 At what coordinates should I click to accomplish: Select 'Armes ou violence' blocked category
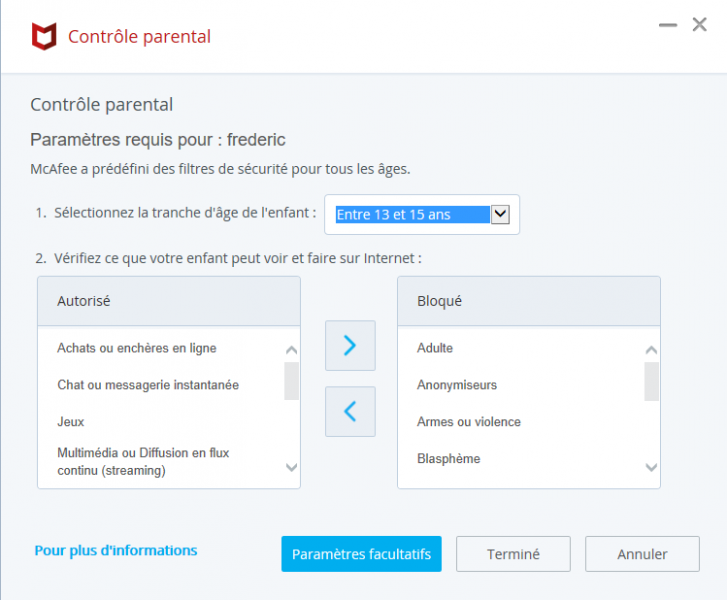469,422
